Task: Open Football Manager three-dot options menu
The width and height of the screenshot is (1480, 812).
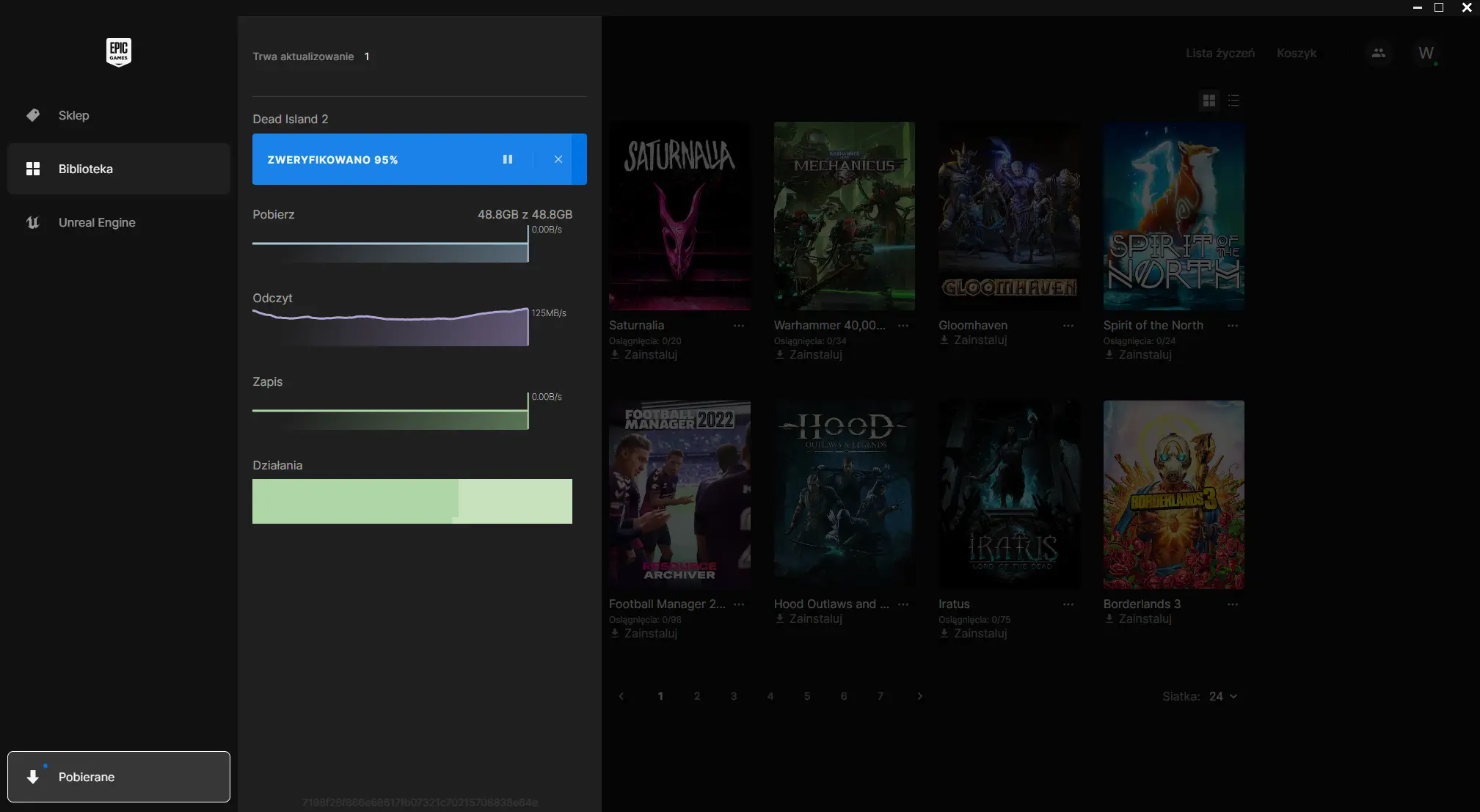Action: 739,604
